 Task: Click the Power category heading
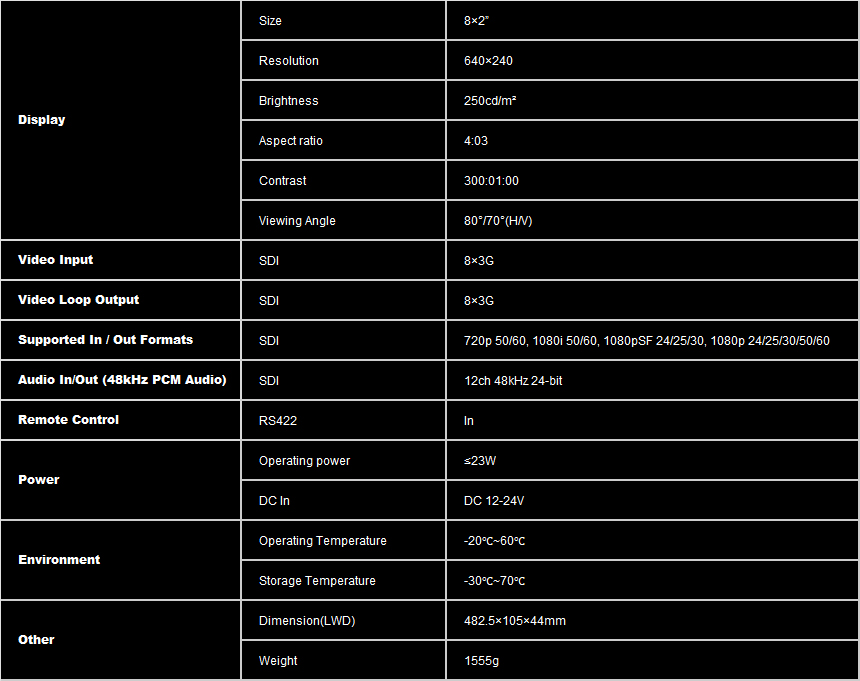[x=39, y=480]
